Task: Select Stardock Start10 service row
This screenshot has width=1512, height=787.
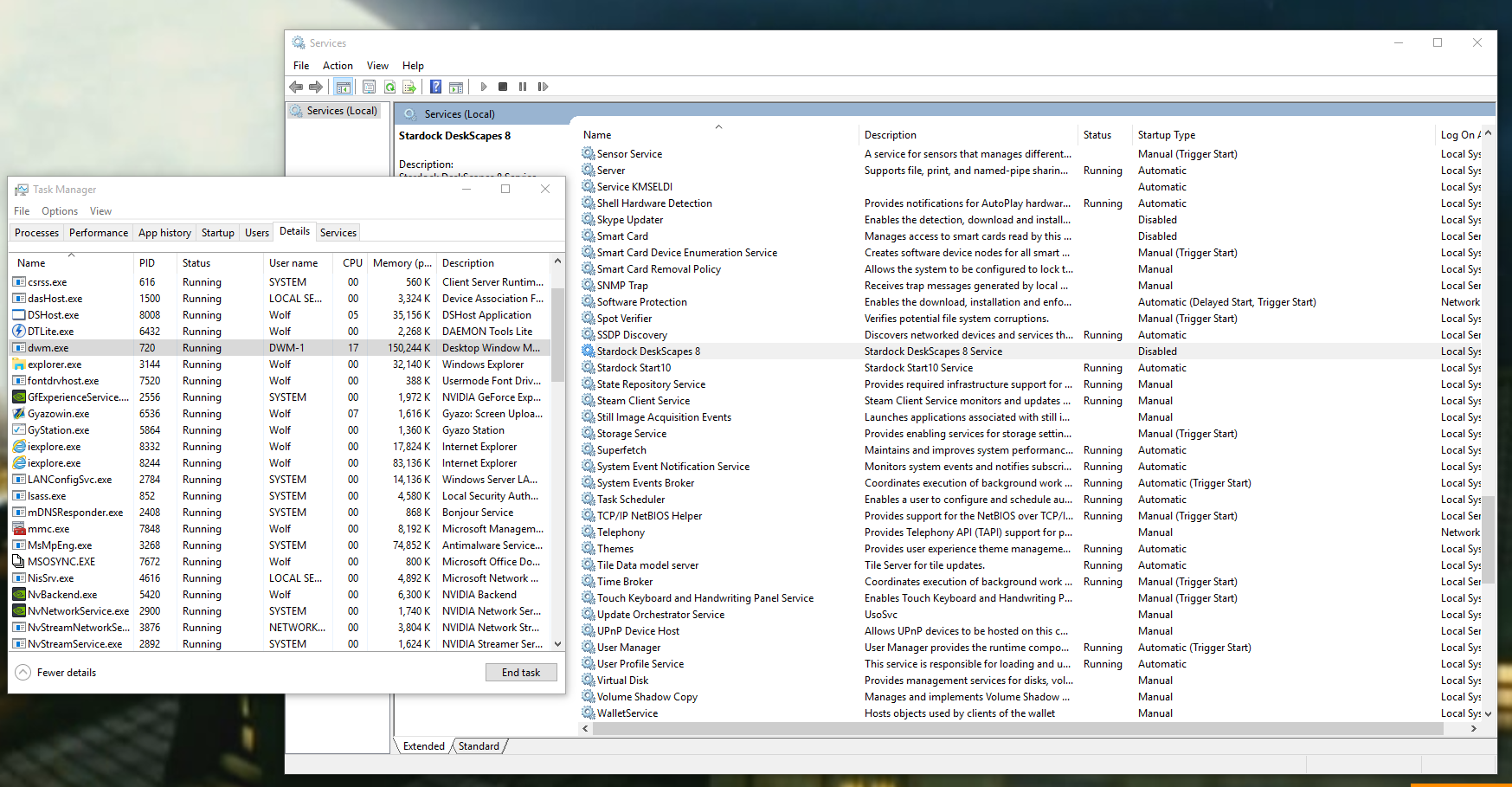Action: click(x=1029, y=367)
